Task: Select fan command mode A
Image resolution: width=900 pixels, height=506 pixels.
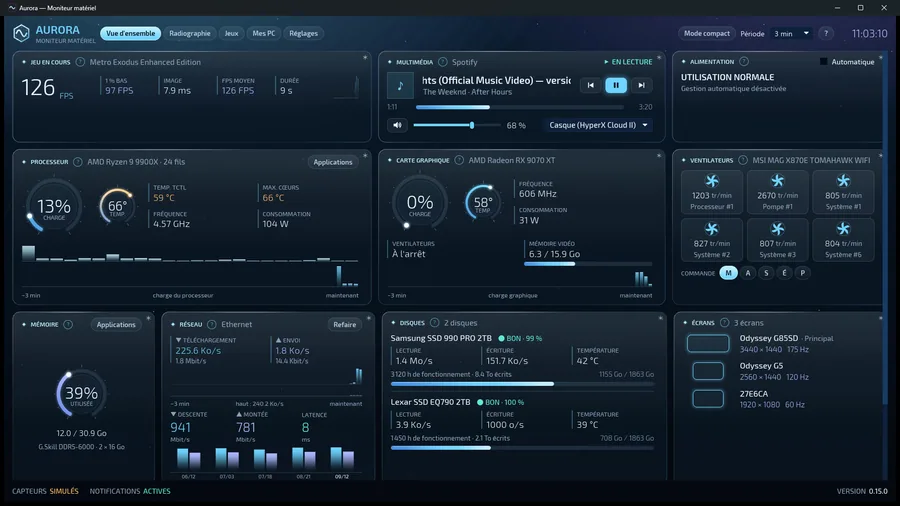Action: [748, 273]
